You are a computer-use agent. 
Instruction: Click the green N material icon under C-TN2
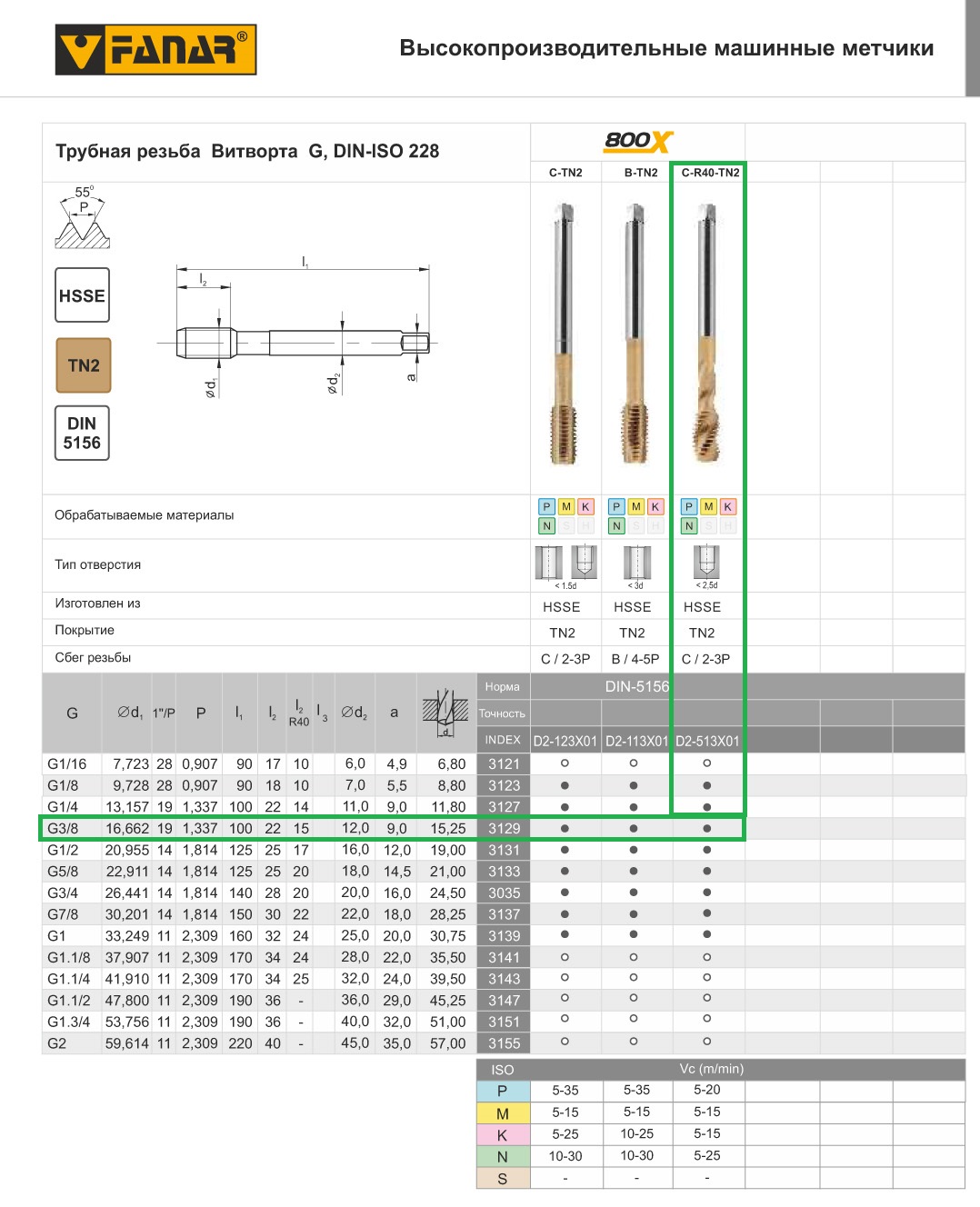(546, 526)
